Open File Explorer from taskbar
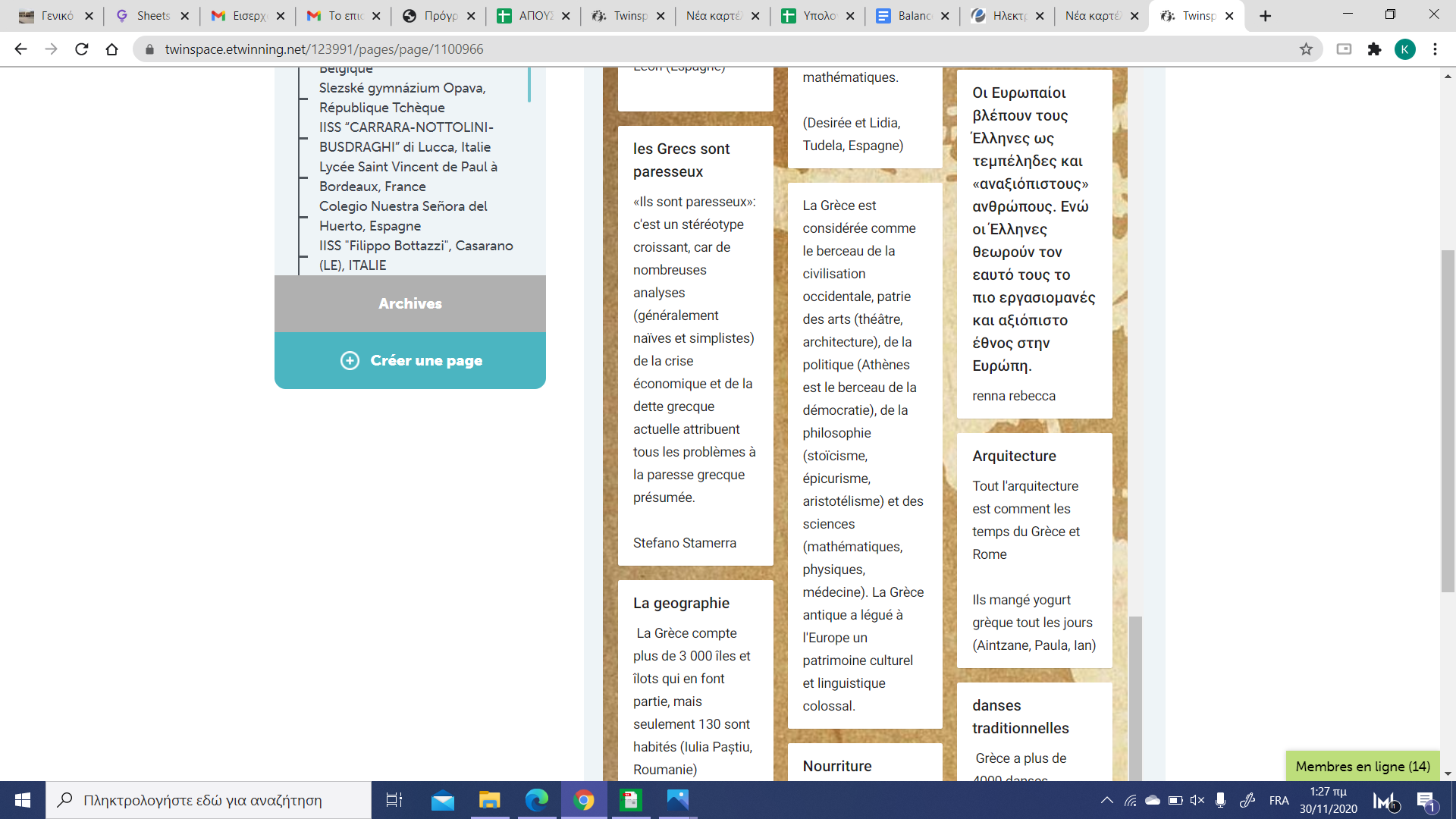1456x819 pixels. [489, 800]
